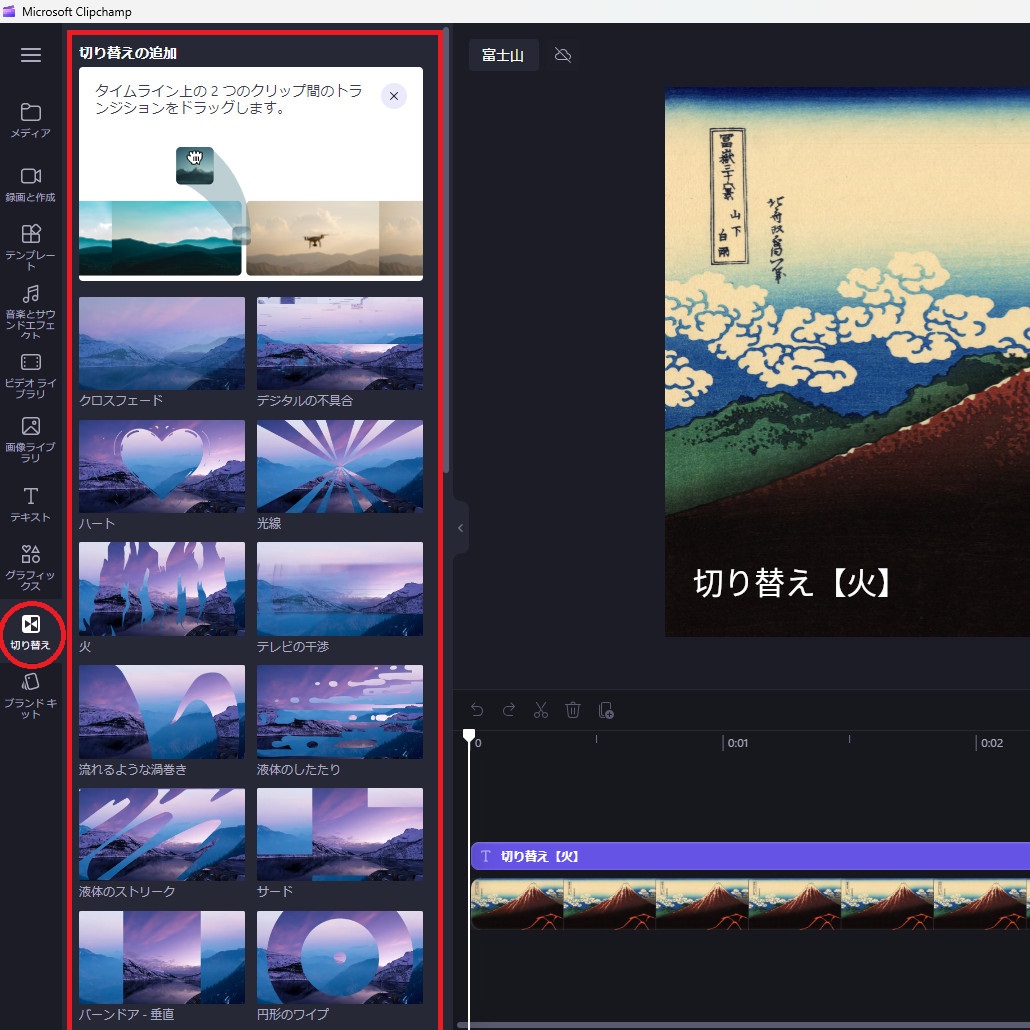1030x1030 pixels.
Task: Open the hamburger menu
Action: click(x=31, y=55)
